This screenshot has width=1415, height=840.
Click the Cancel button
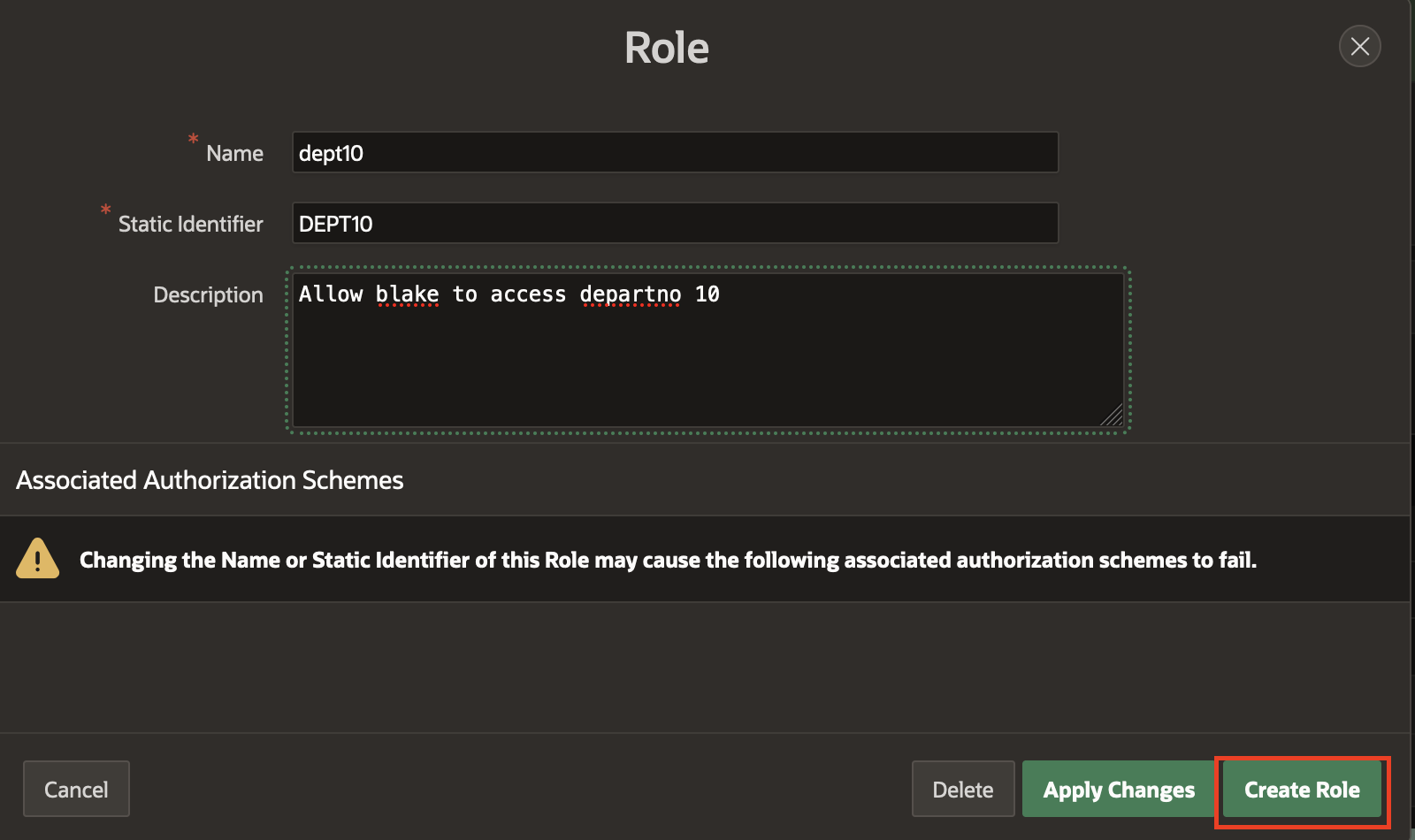coord(76,789)
